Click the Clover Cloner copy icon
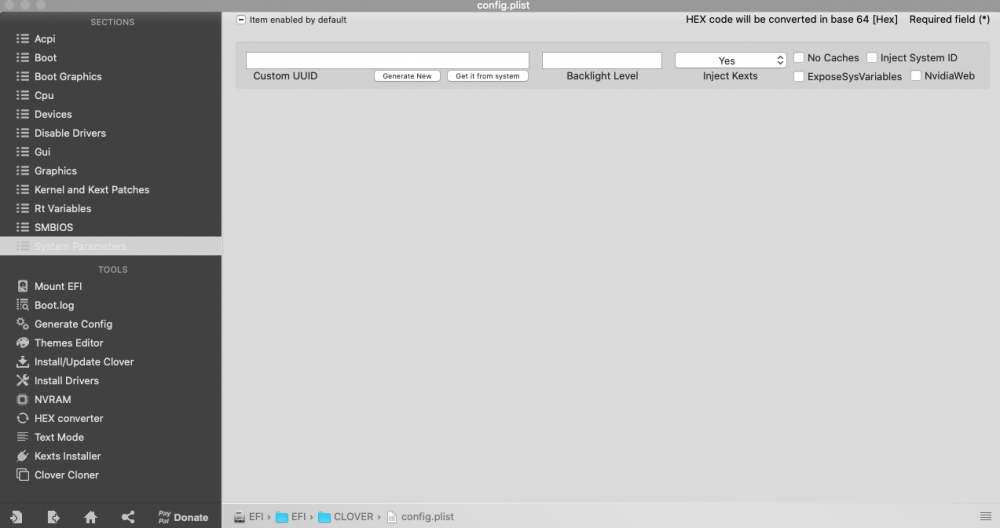The height and width of the screenshot is (528, 1000). (x=22, y=475)
